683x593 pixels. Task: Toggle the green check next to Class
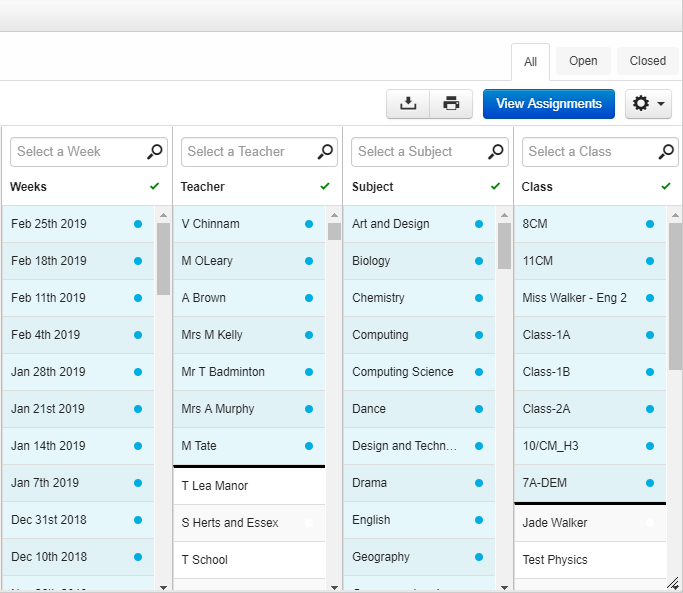point(666,186)
